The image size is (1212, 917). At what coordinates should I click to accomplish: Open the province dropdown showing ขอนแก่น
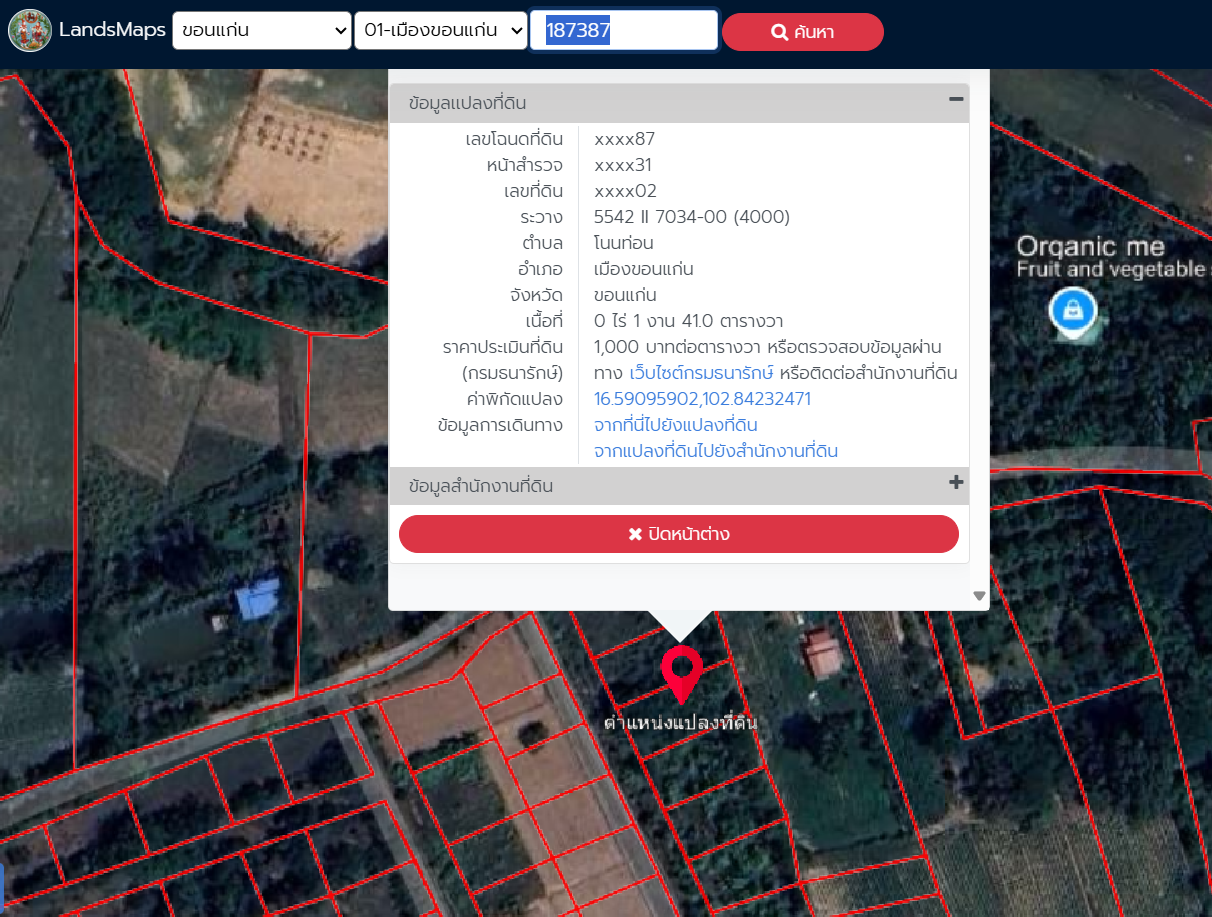(262, 31)
